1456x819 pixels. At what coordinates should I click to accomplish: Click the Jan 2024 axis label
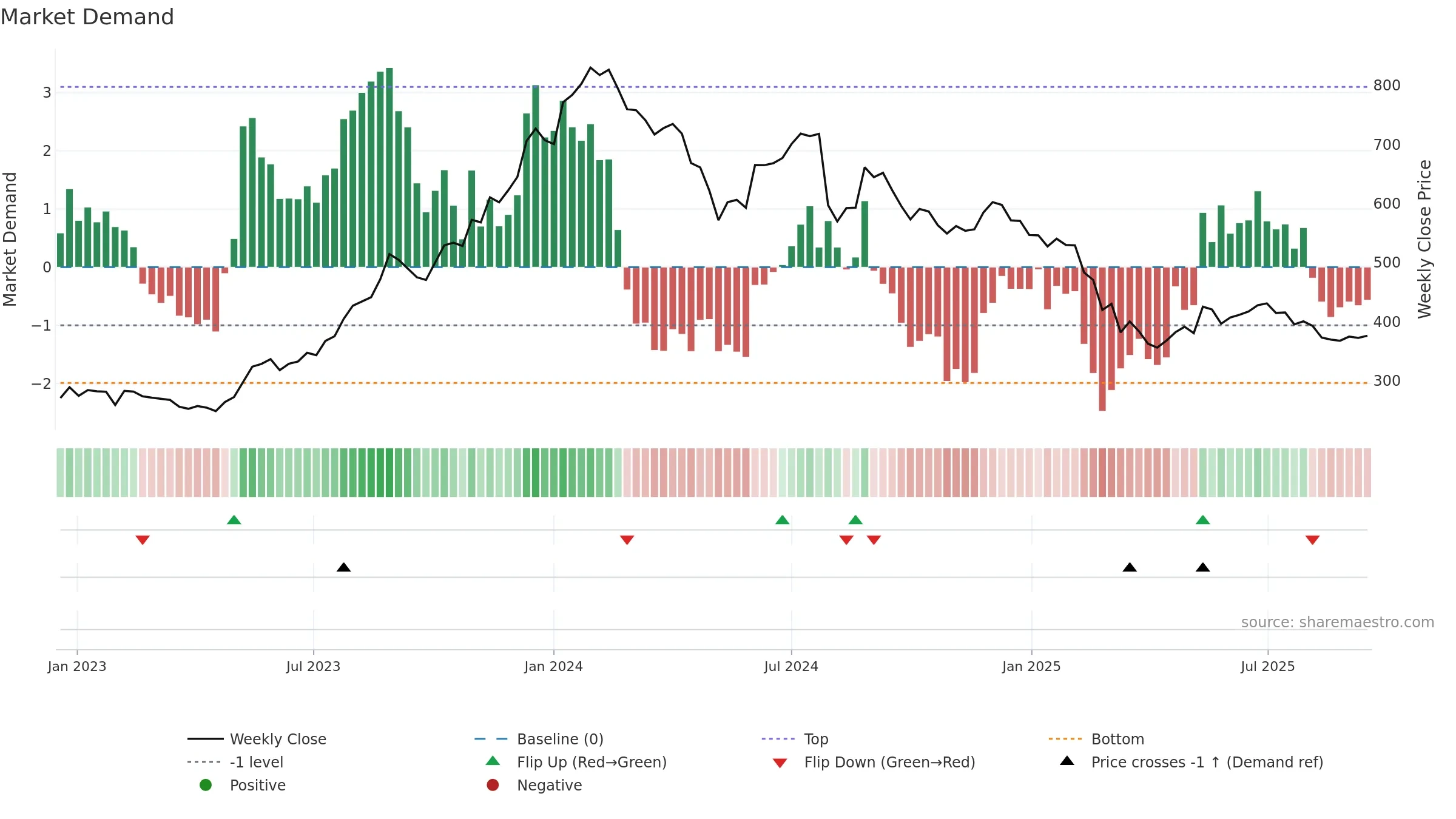(x=554, y=667)
